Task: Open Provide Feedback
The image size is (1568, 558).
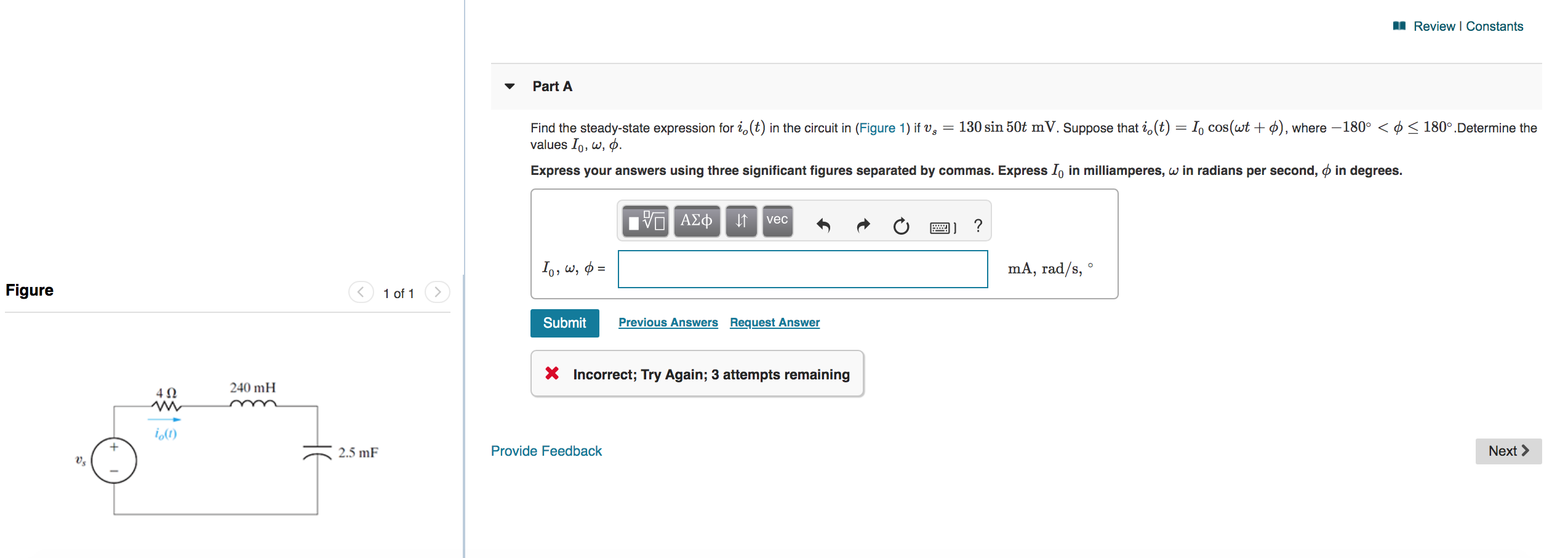Action: [545, 450]
